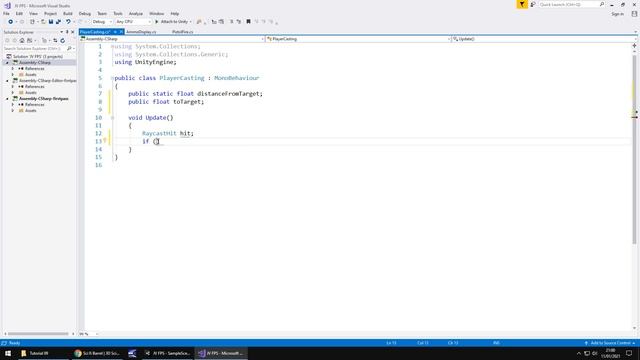
Task: Open the Analyze menu
Action: 136,14
